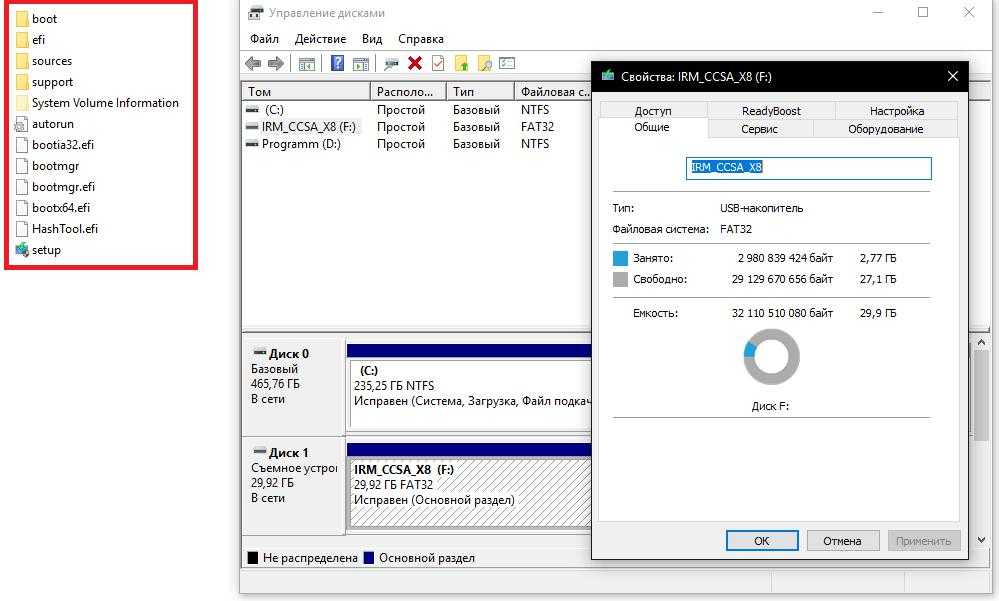Open the Оборудование tab
999x601 pixels.
(x=885, y=129)
